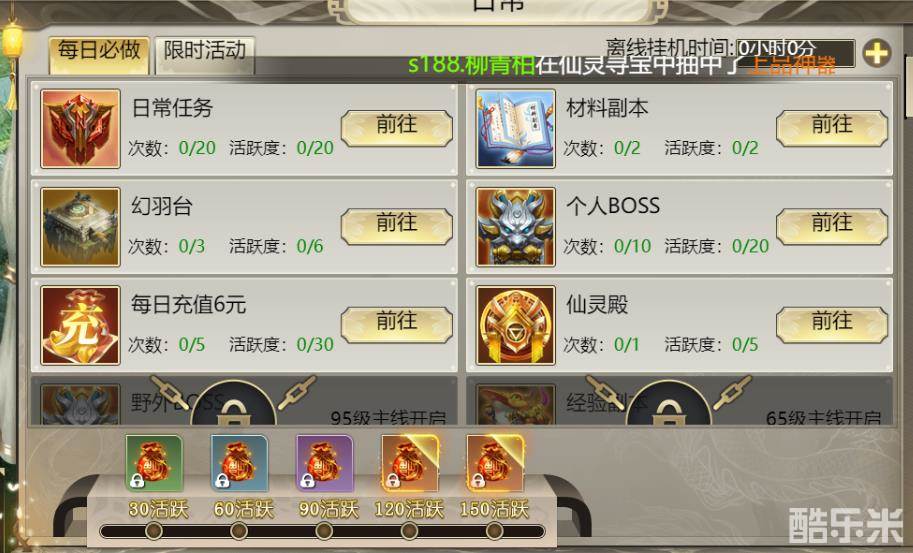Viewport: 913px width, 553px height.
Task: Select the 仙灵殿 golden medallion icon
Action: coord(515,325)
